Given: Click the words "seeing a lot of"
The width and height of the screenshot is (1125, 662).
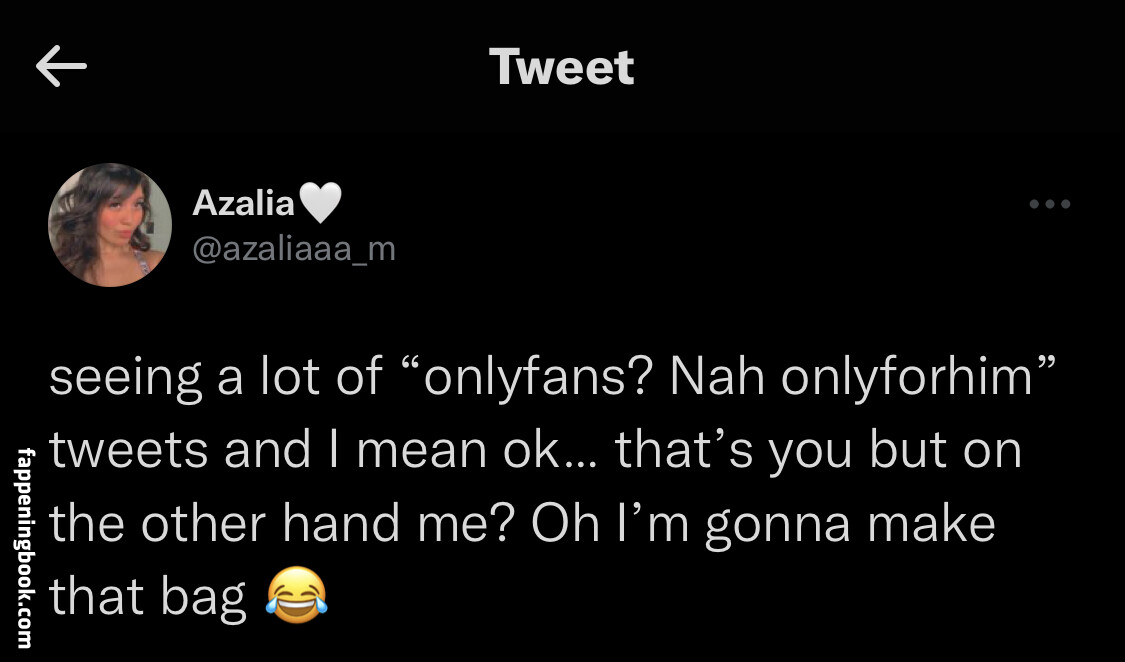Looking at the screenshot, I should click(x=216, y=377).
